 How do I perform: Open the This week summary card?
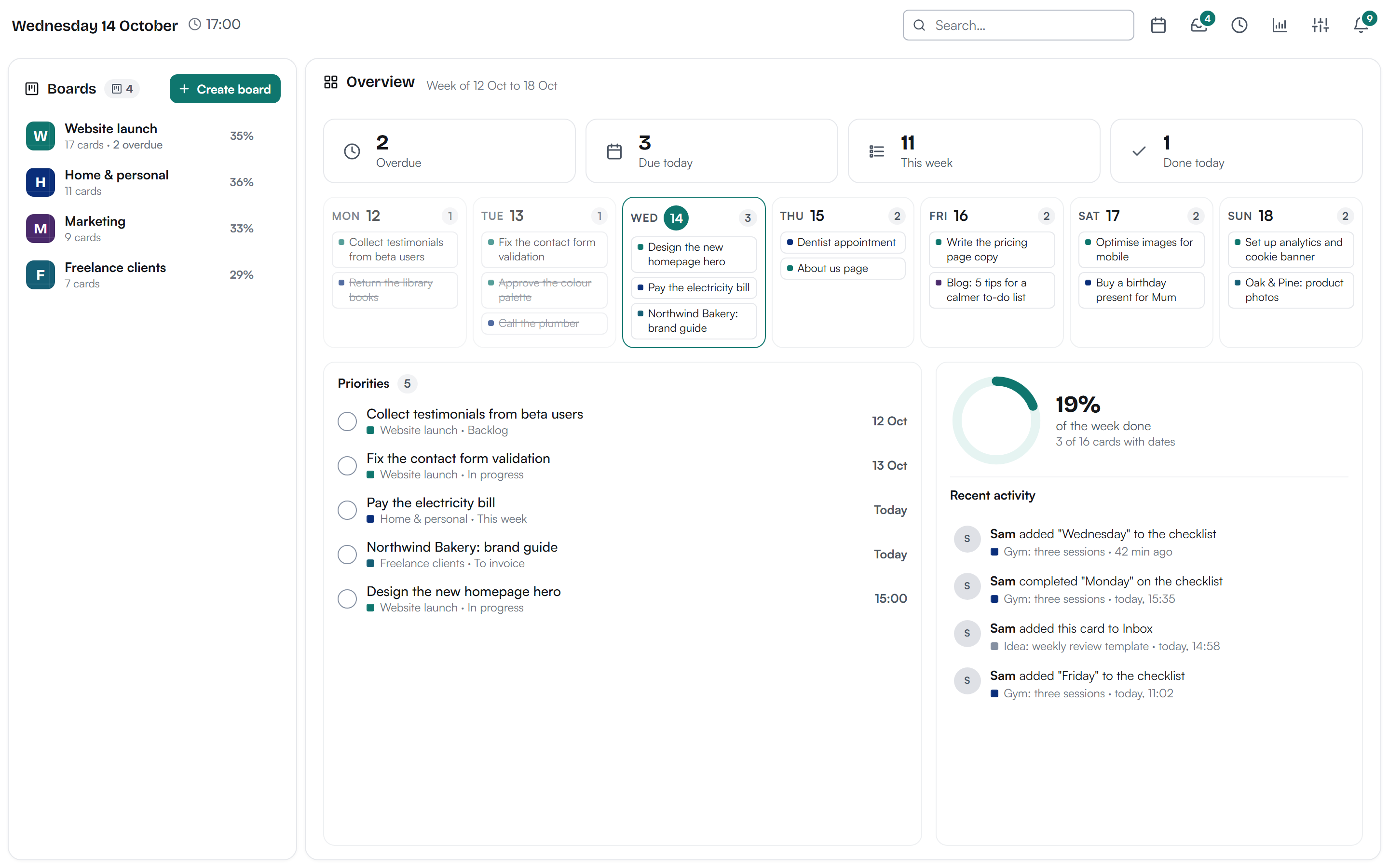click(x=974, y=151)
